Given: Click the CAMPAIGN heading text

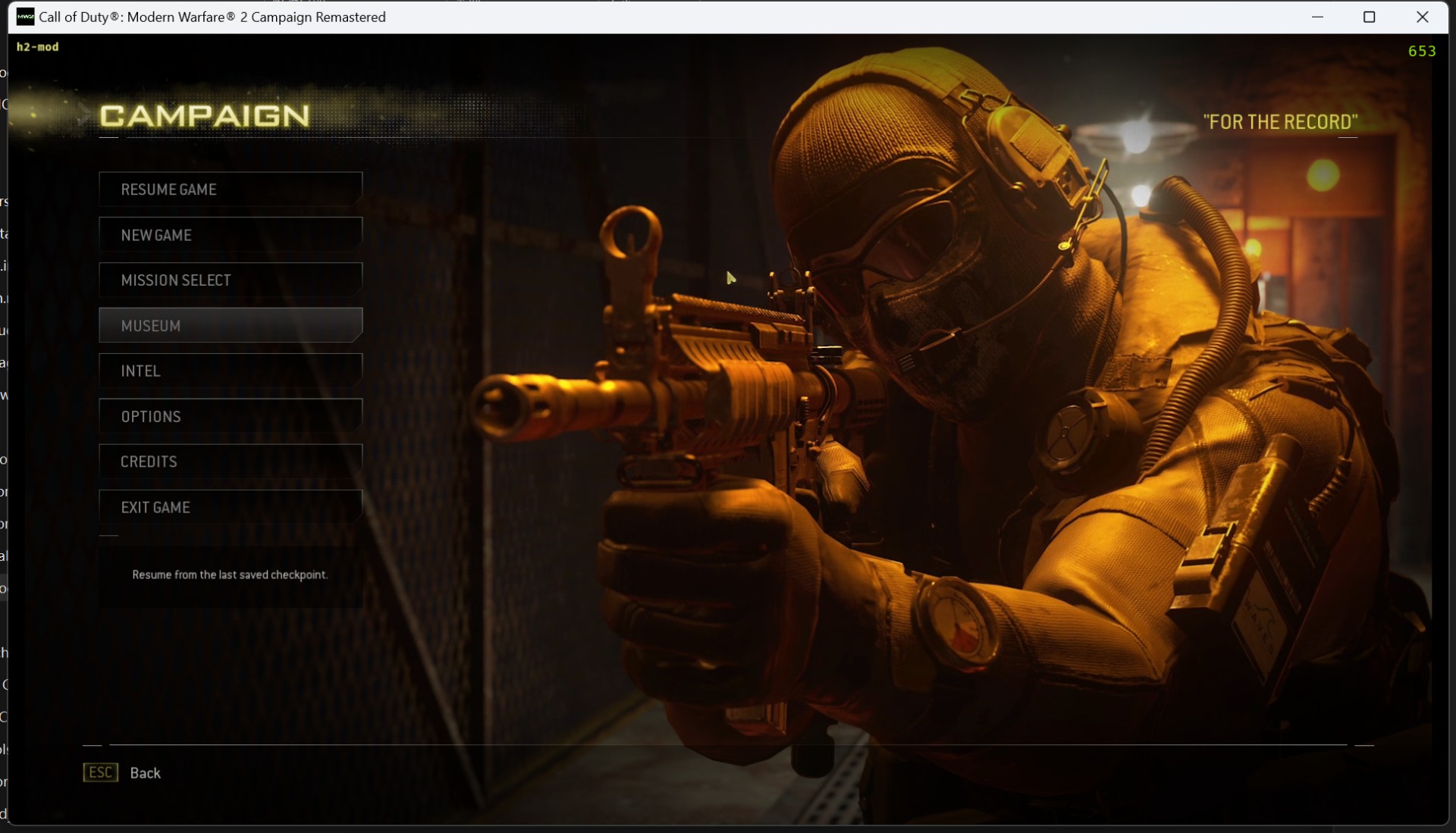Looking at the screenshot, I should point(205,116).
